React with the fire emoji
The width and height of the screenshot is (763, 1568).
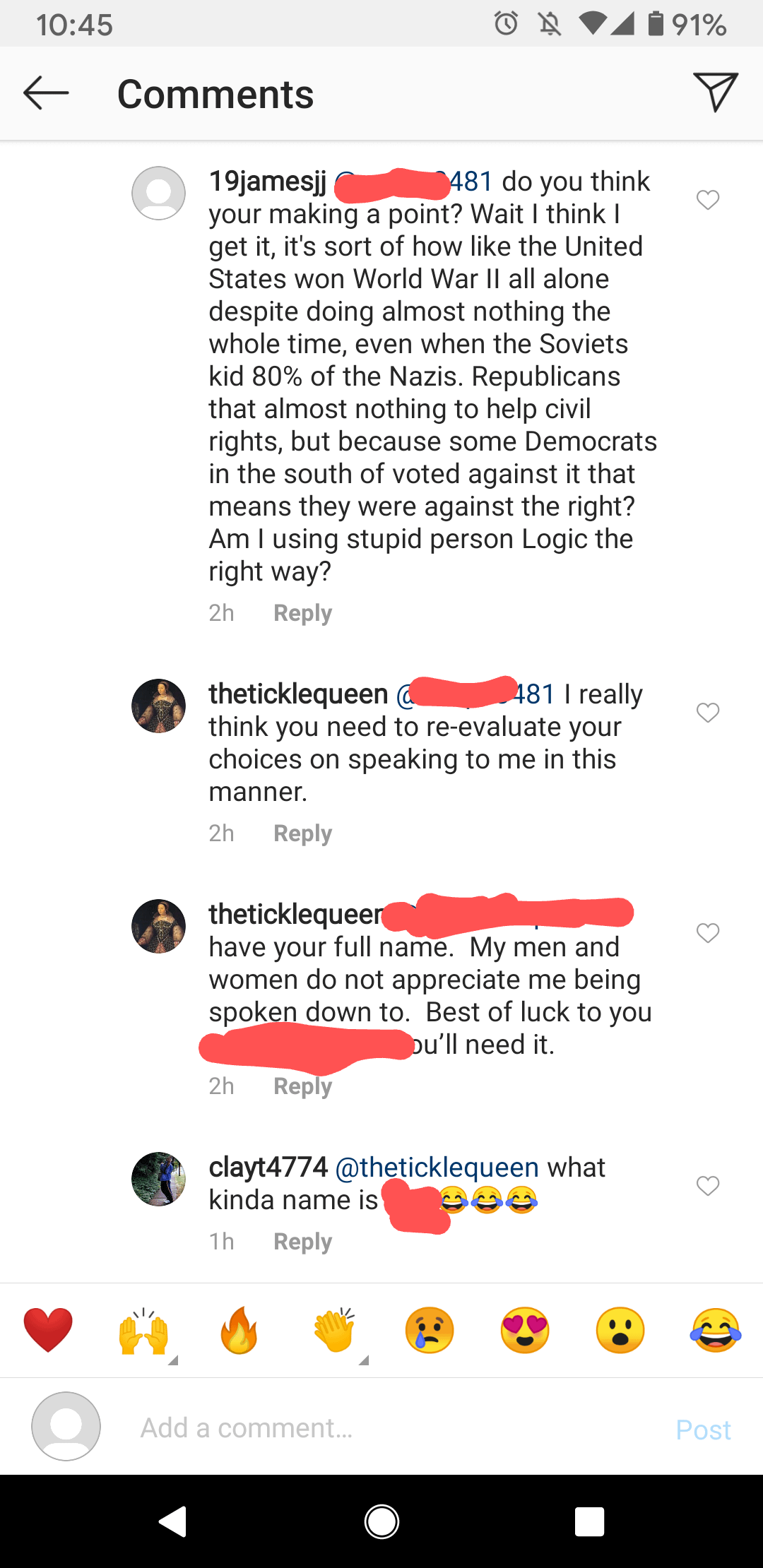tap(238, 1329)
